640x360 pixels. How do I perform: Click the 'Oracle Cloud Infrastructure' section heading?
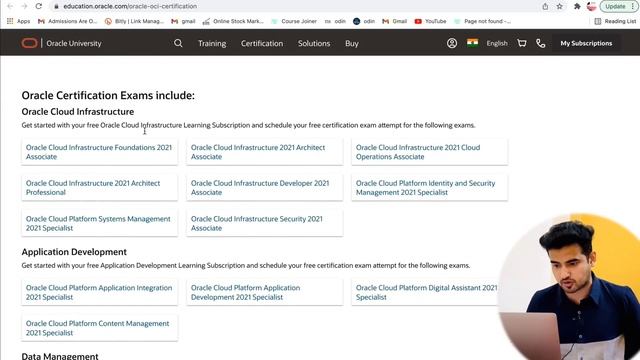tap(78, 111)
